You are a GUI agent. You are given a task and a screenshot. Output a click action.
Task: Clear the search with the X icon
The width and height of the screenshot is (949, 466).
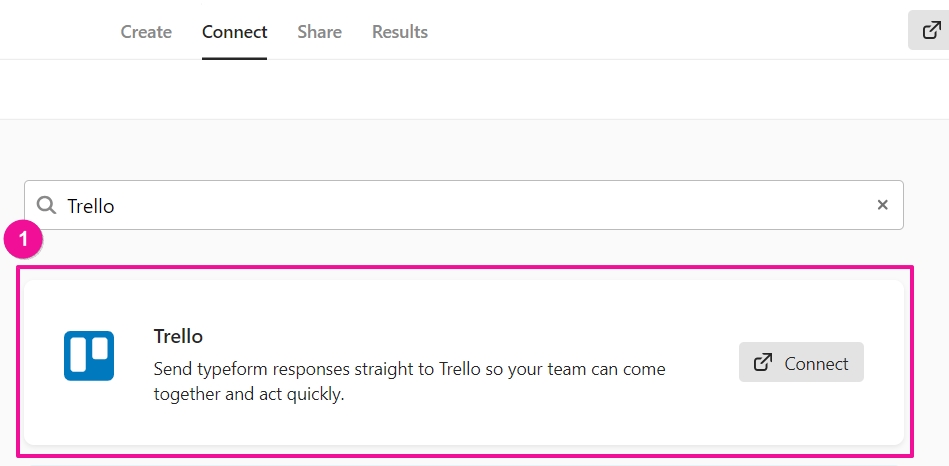point(882,205)
